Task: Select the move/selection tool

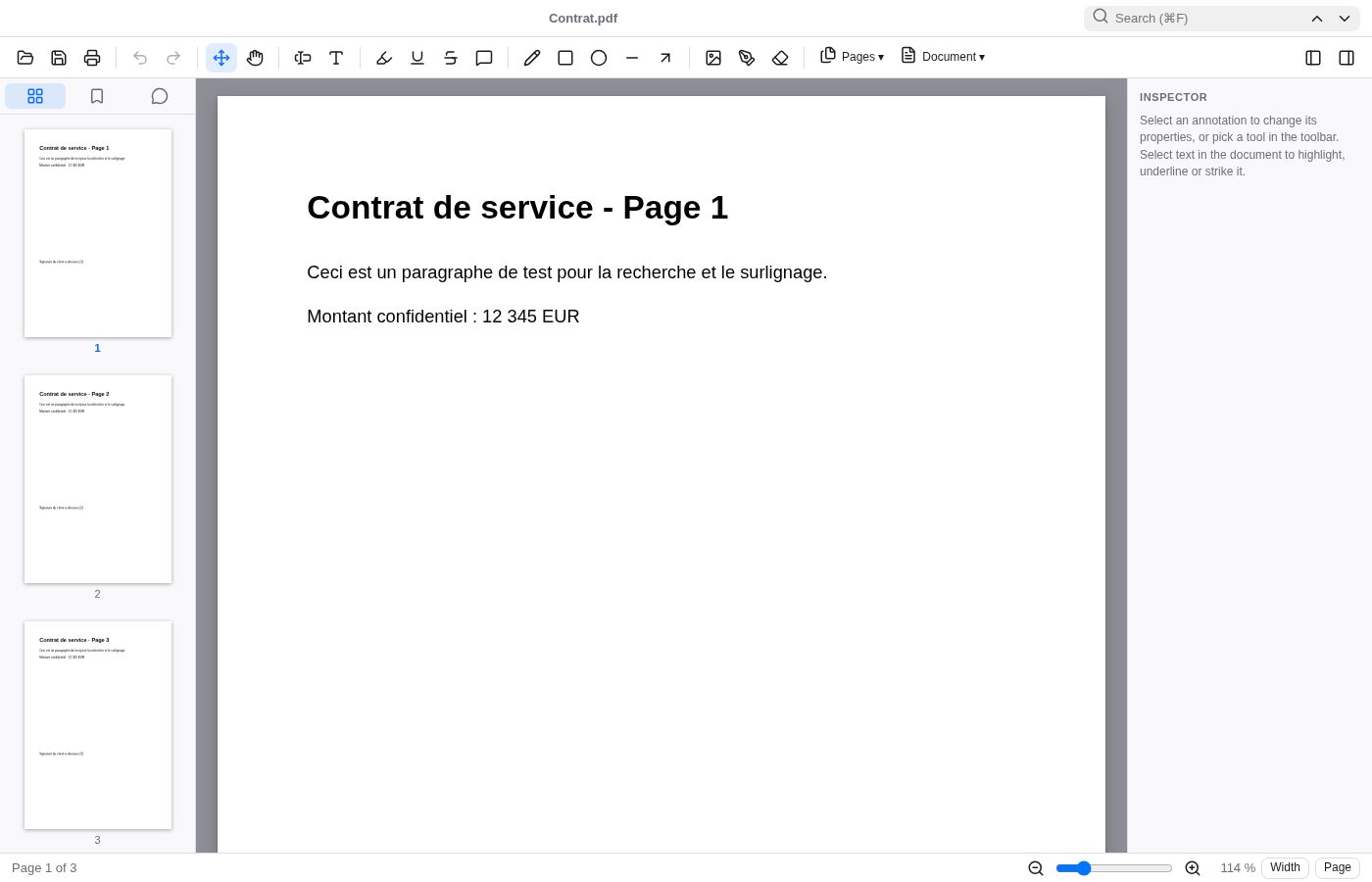Action: (221, 58)
